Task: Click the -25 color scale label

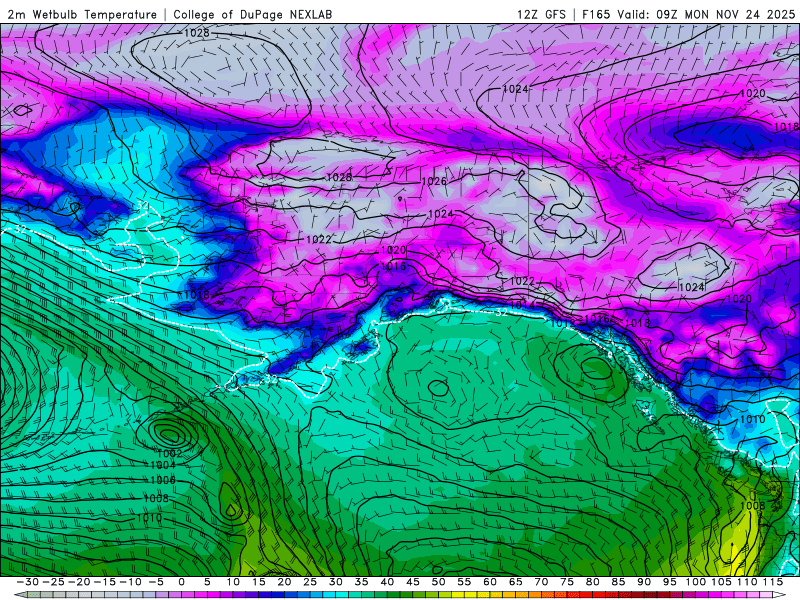Action: click(x=54, y=582)
